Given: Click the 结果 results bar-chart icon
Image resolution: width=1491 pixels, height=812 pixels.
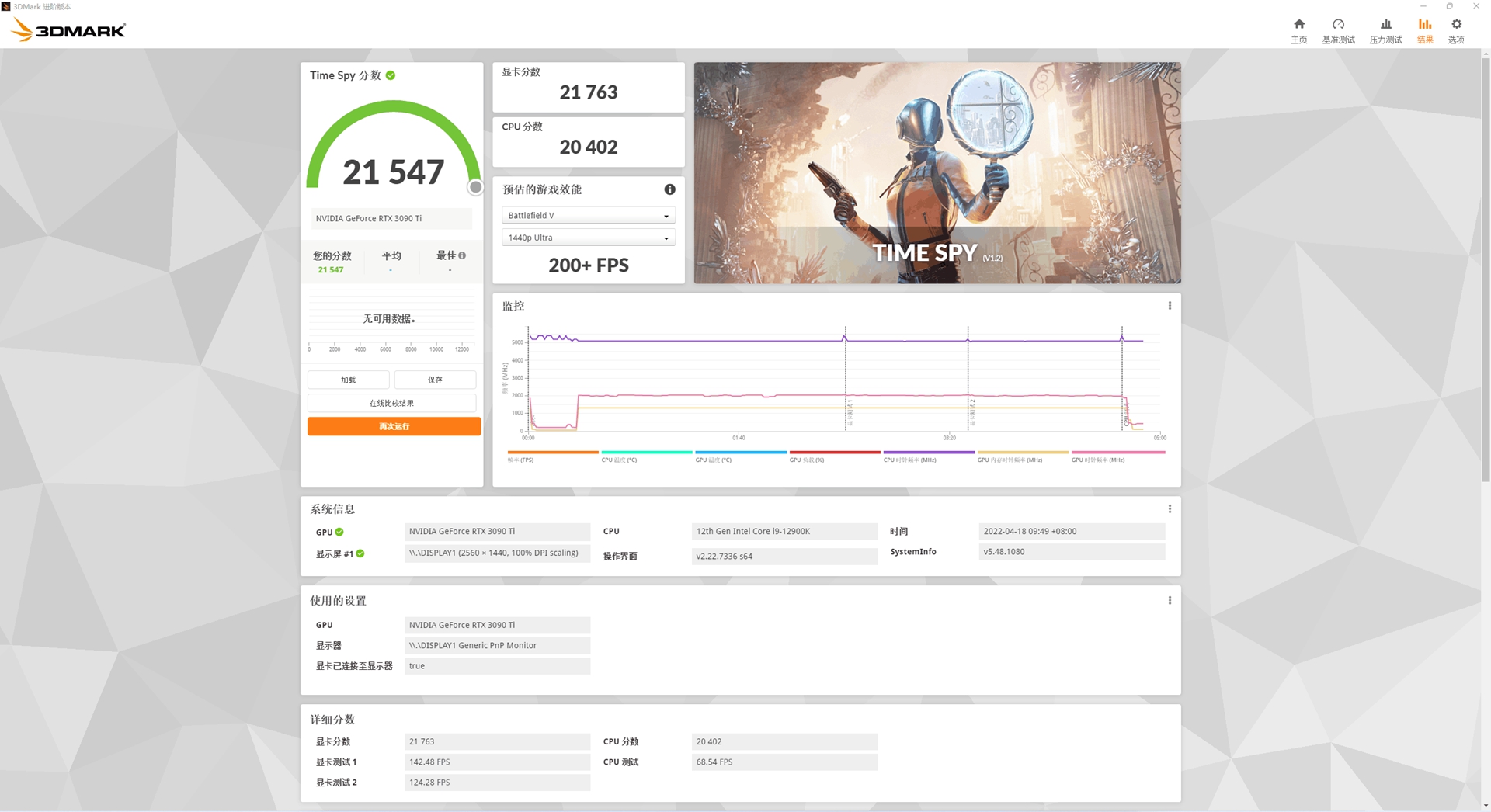Looking at the screenshot, I should 1425,29.
